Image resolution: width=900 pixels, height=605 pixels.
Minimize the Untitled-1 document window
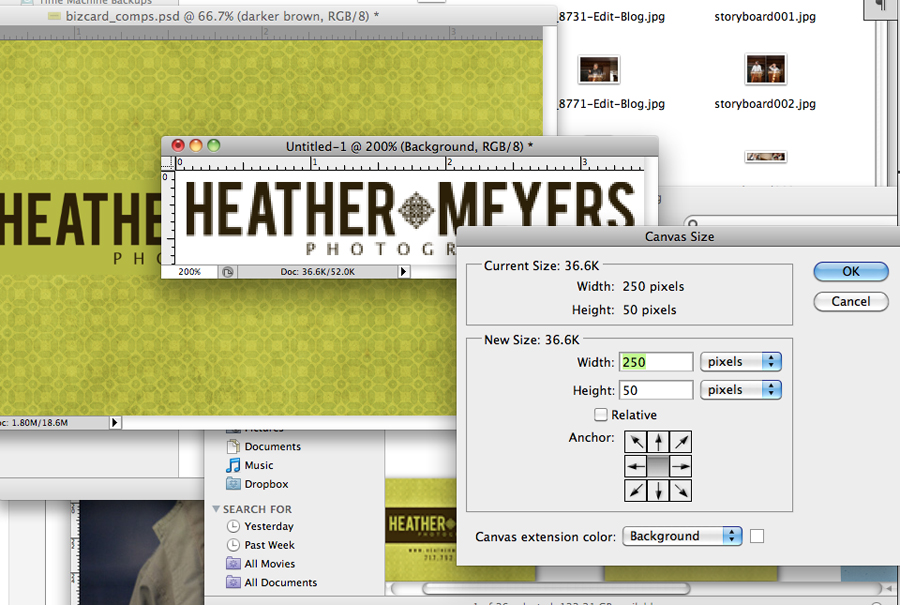[x=196, y=146]
